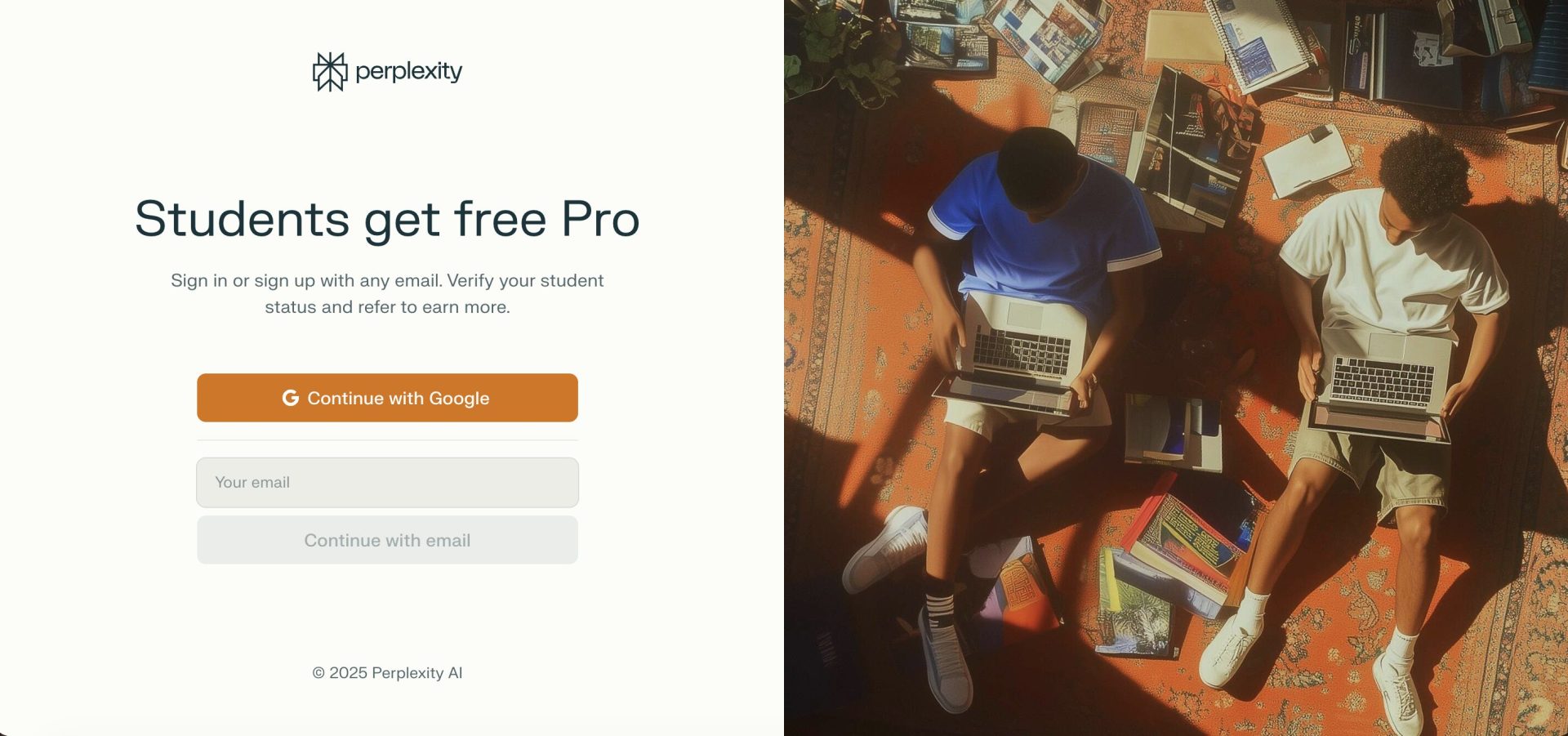Click the white-shirt student's laptop keyboard
Viewport: 1568px width, 736px height.
tap(1383, 381)
